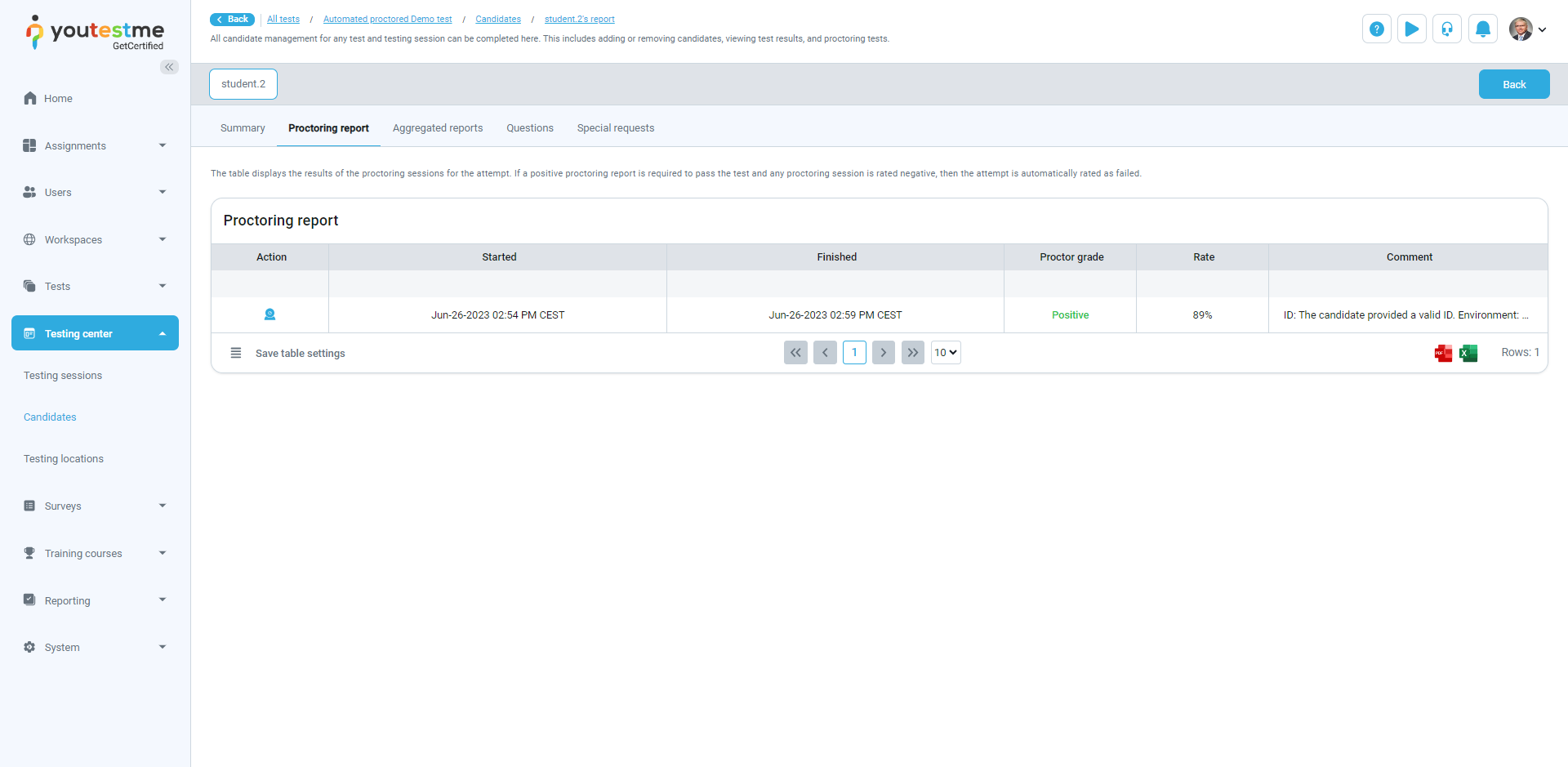This screenshot has width=1568, height=767.
Task: Open the notifications bell
Action: point(1482,29)
